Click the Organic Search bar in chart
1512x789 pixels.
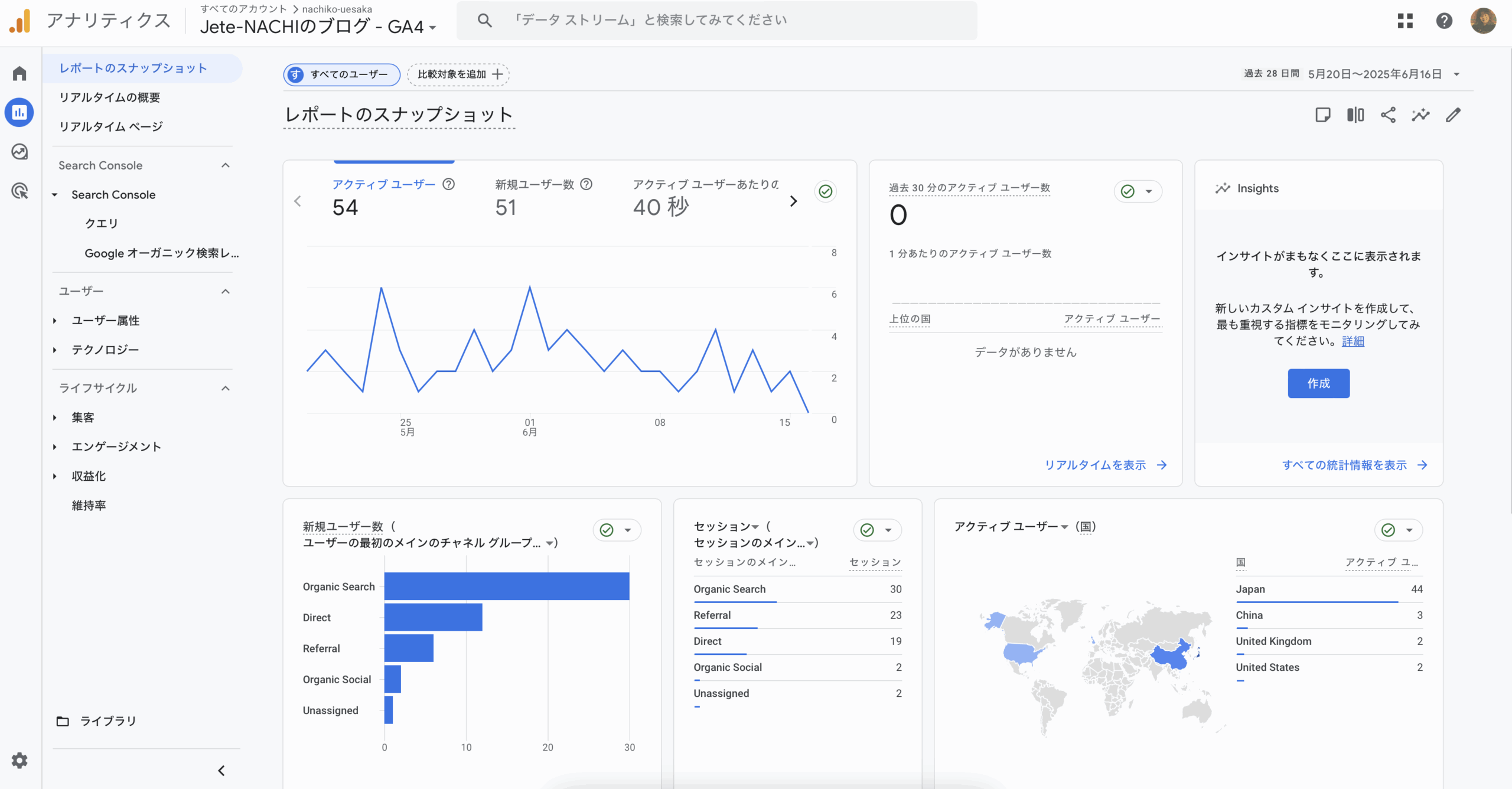506,586
